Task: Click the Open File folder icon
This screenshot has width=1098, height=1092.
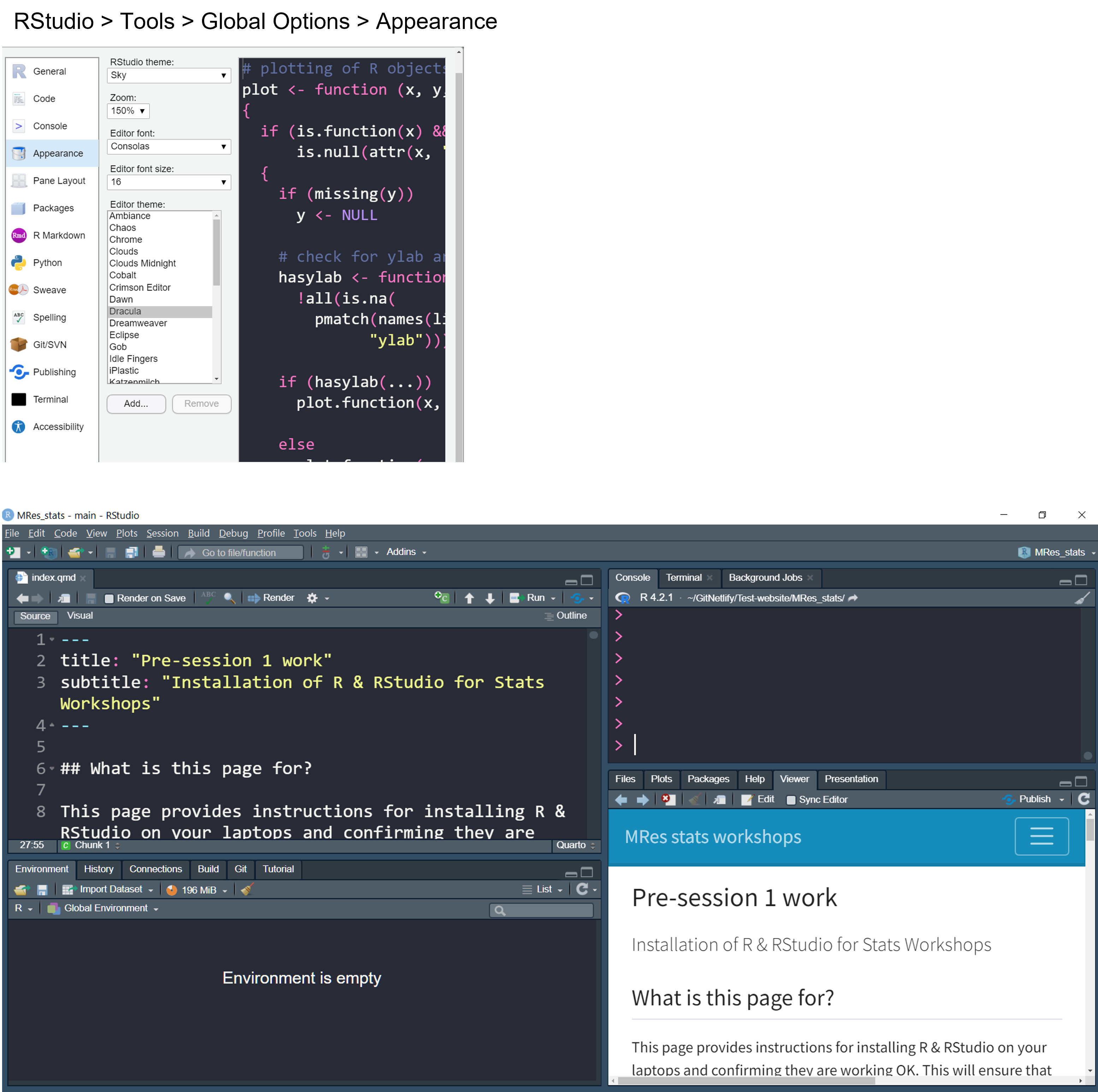Action: click(75, 552)
